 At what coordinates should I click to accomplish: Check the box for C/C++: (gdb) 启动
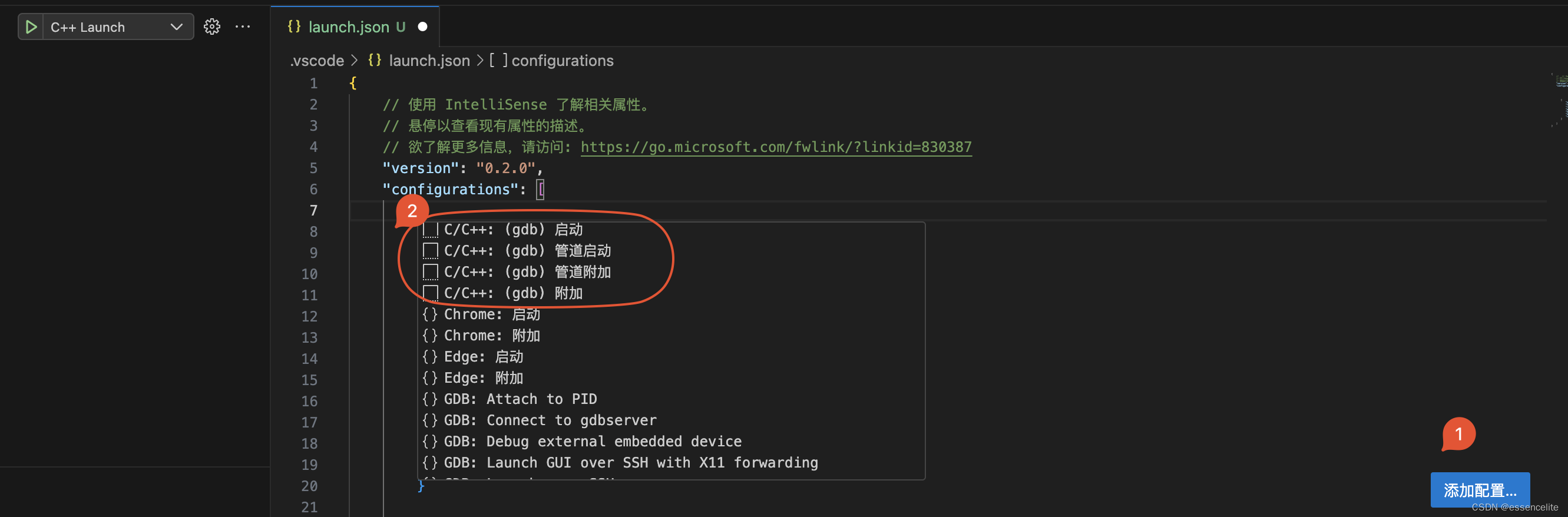coord(432,229)
